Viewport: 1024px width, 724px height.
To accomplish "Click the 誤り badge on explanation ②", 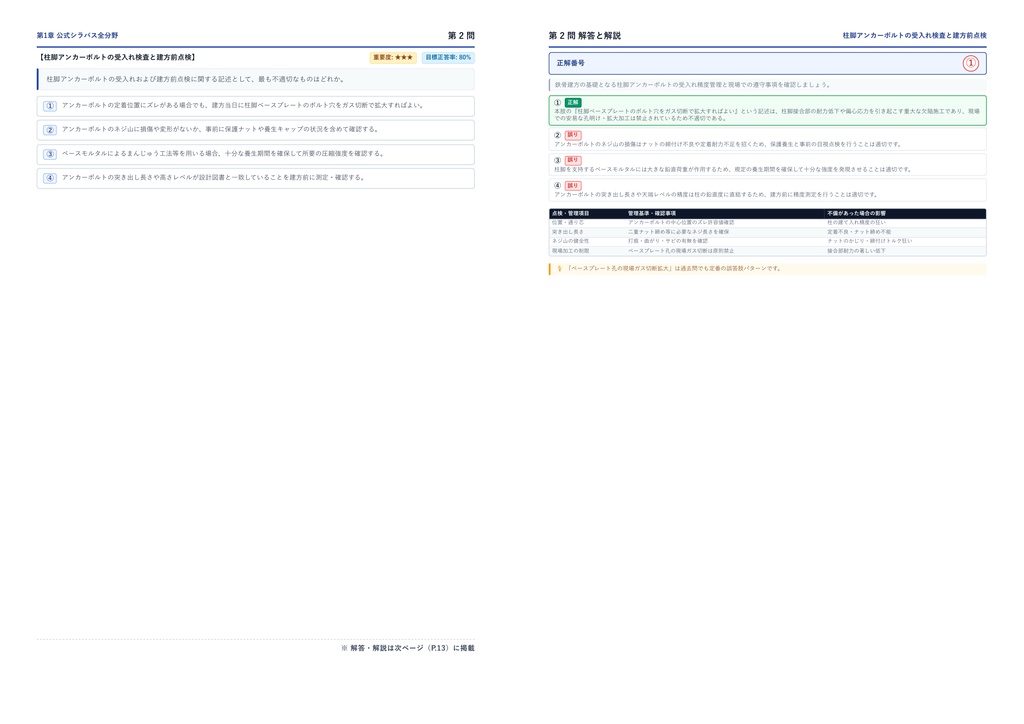I will (x=573, y=135).
